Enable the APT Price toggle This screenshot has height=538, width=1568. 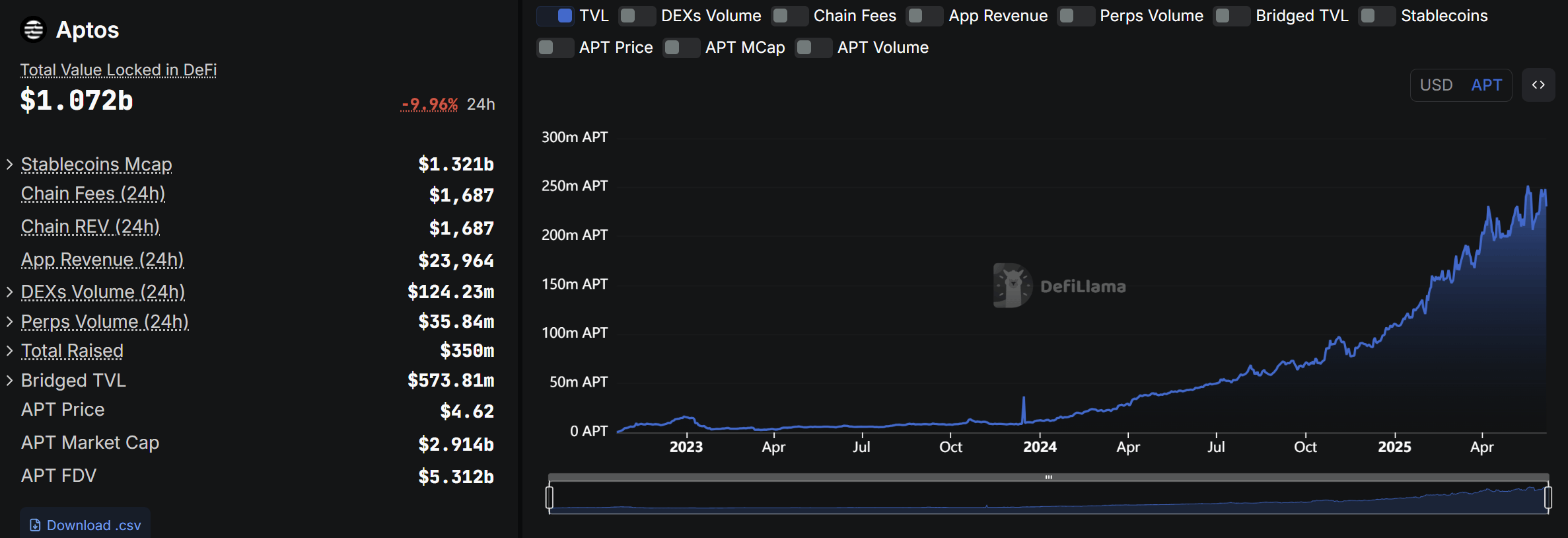555,48
